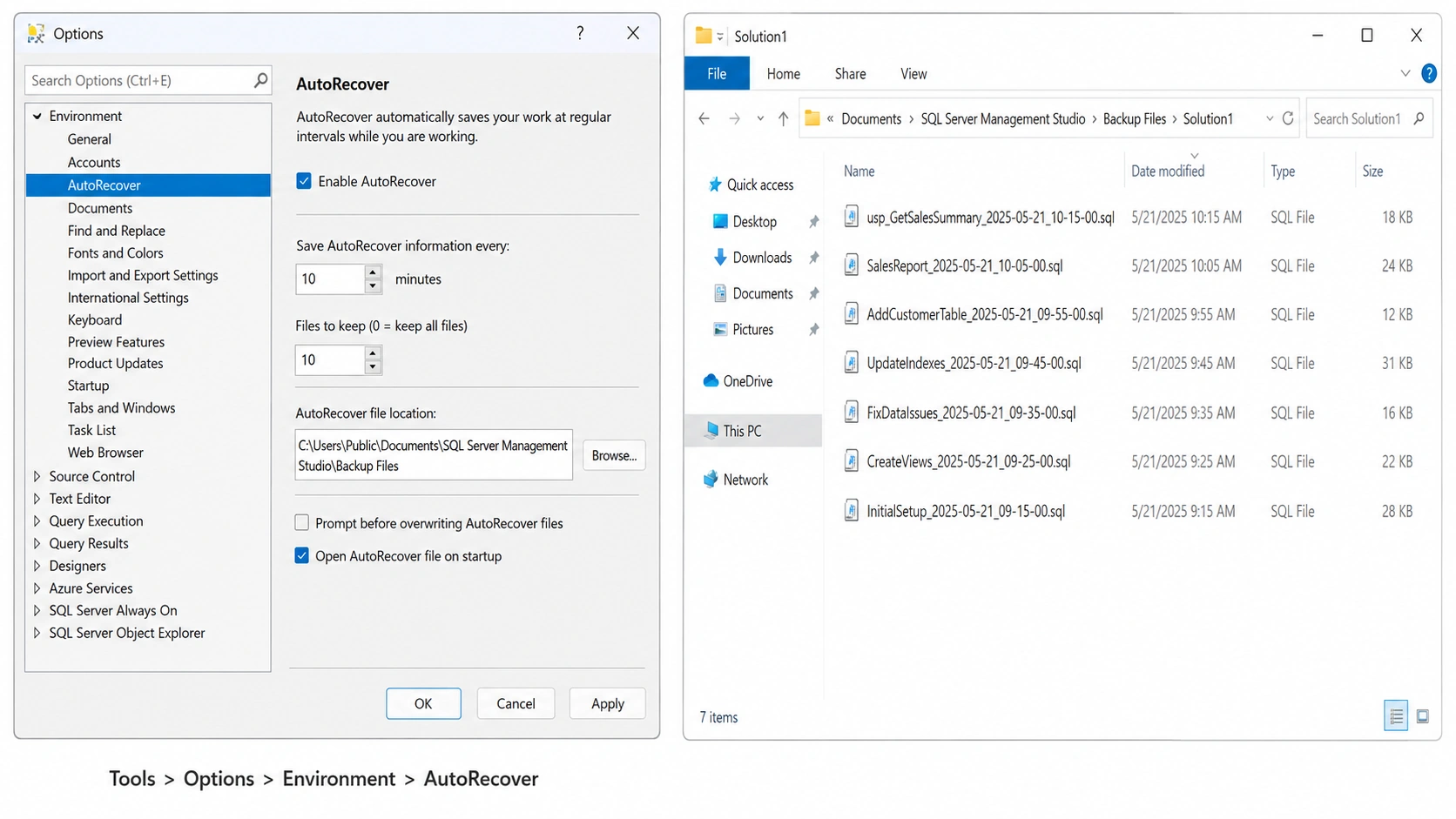Screen dimensions: 1456x819
Task: Click the search icon in Search Solution1 box
Action: (1419, 118)
